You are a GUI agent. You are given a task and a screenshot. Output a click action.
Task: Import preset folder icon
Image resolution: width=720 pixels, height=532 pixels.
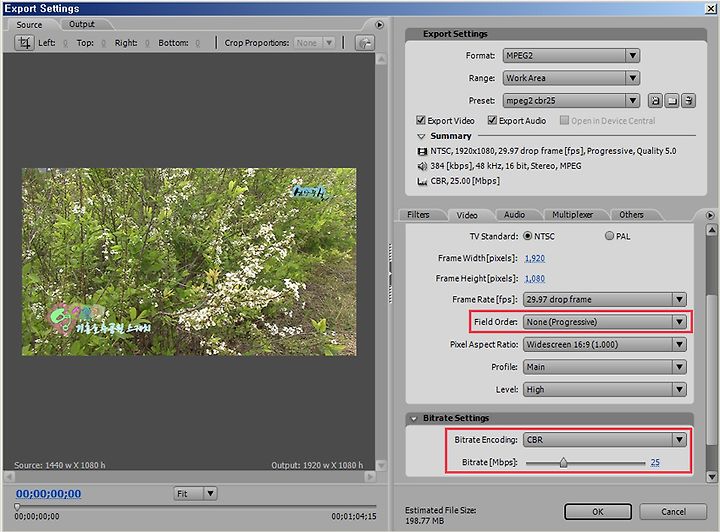[672, 101]
